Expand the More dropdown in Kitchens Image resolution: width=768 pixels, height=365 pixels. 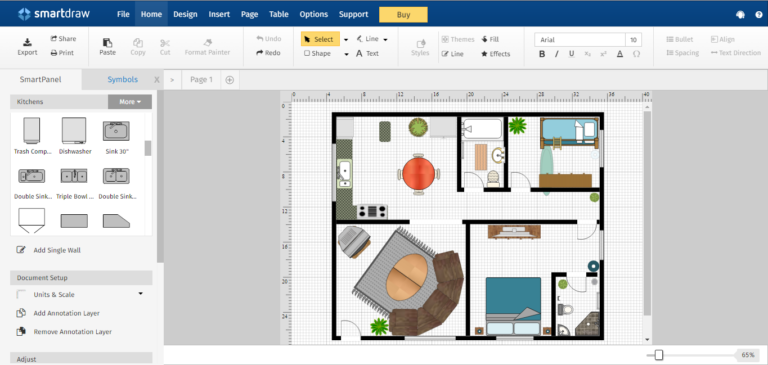[x=130, y=102]
